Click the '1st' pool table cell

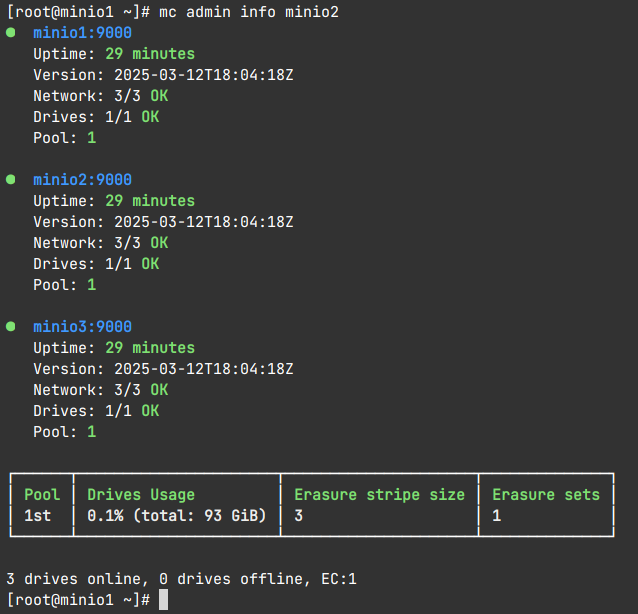[x=37, y=515]
